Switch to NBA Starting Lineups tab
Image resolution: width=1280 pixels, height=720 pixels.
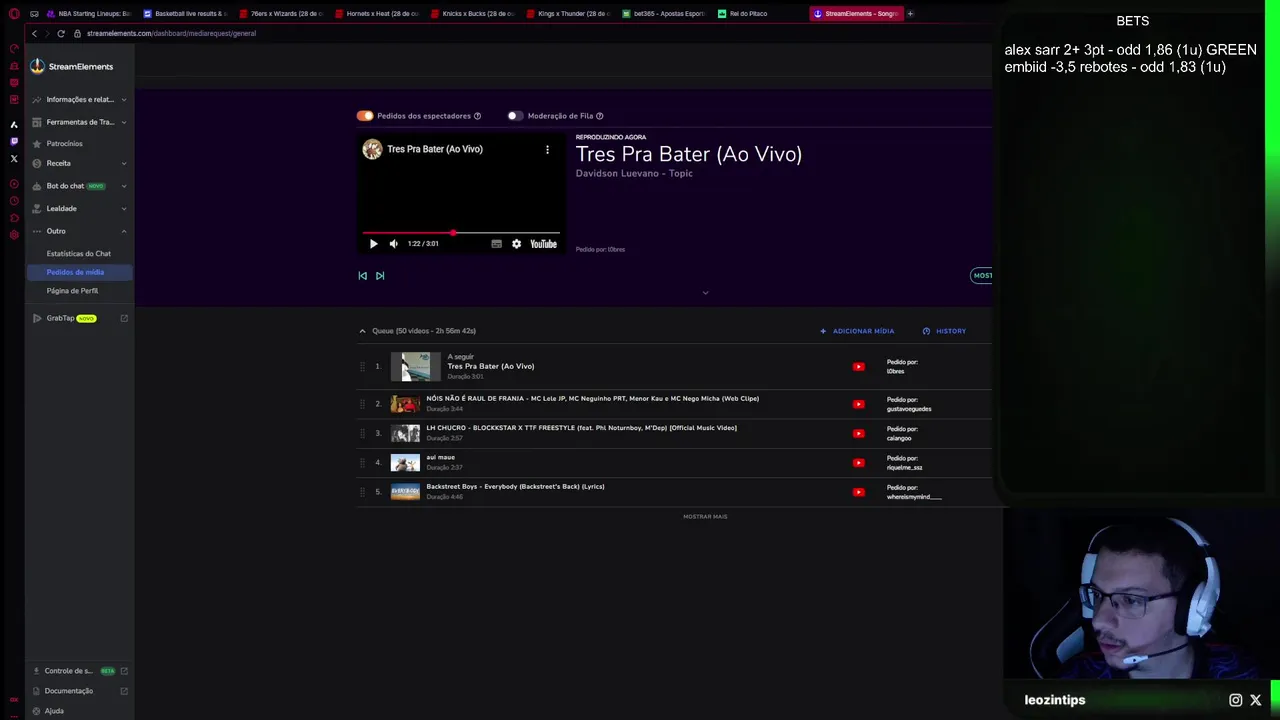(x=88, y=14)
